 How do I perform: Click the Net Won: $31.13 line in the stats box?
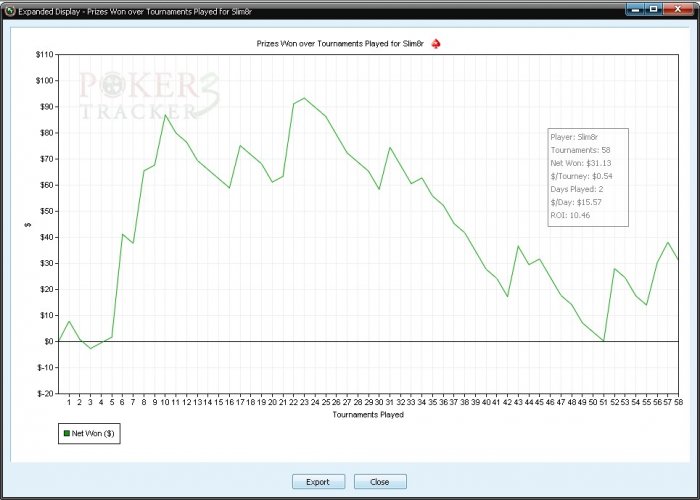581,163
